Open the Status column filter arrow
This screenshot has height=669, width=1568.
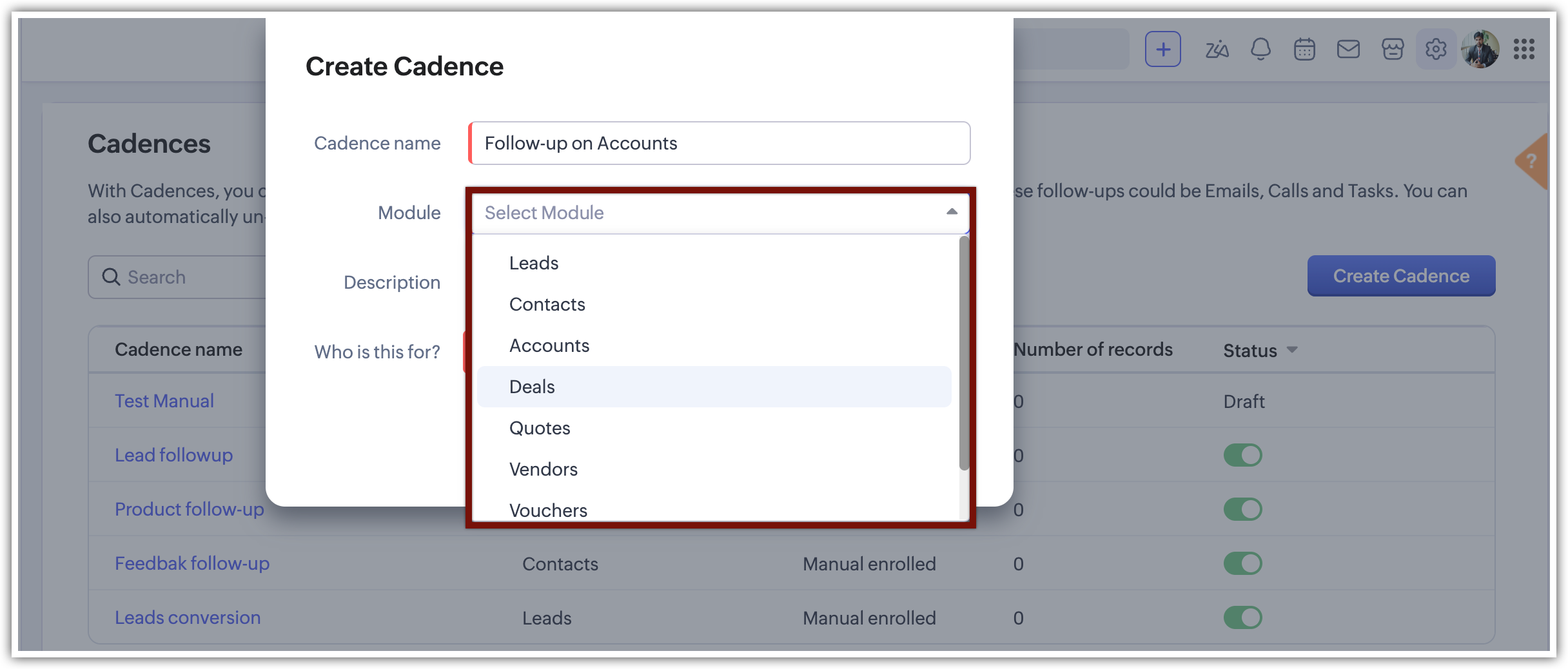click(1292, 349)
